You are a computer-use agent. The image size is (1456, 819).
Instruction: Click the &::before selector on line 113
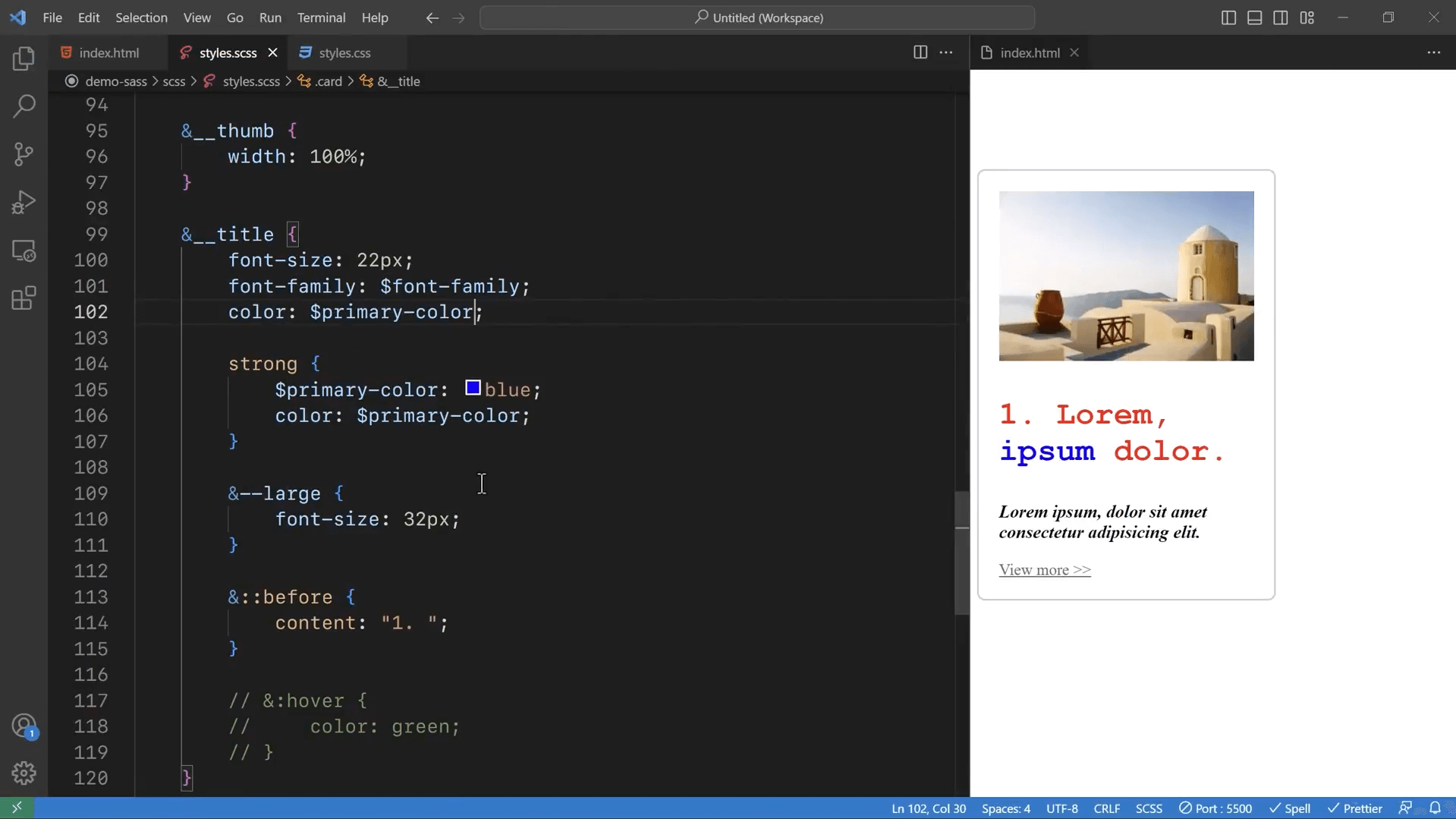(280, 597)
